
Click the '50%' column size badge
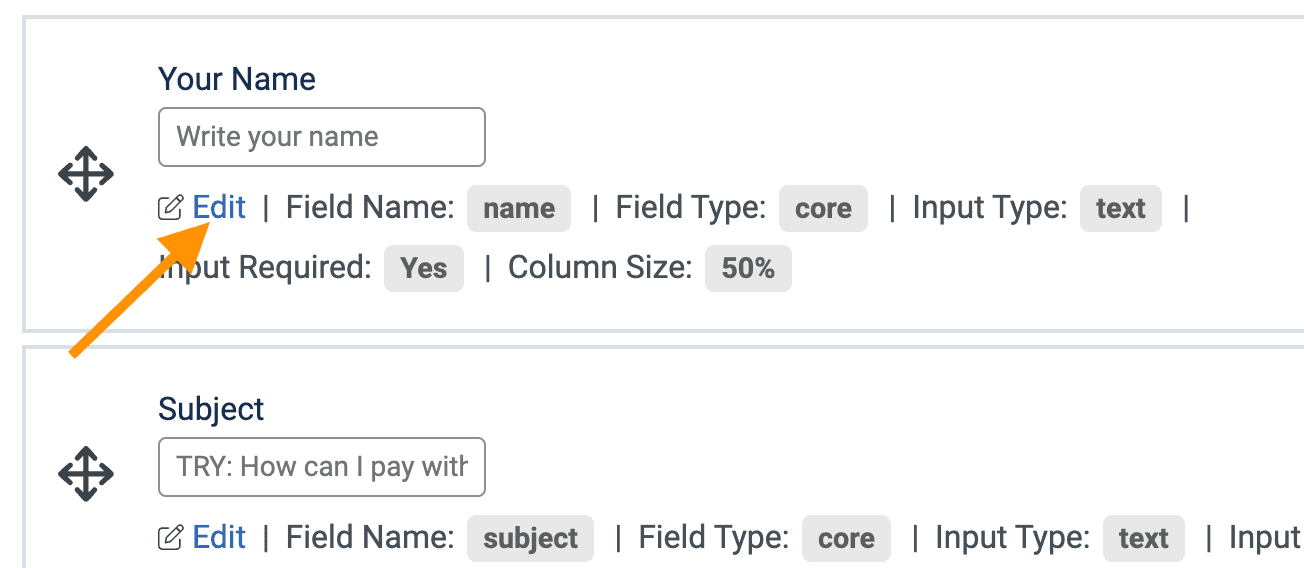748,268
